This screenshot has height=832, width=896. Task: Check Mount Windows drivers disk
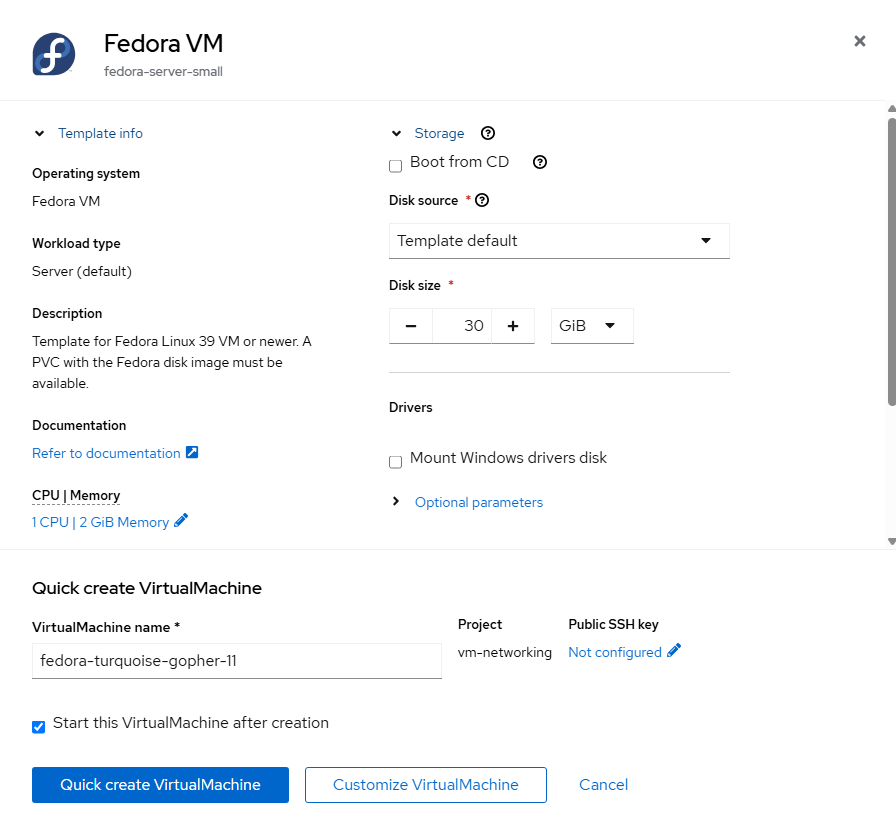click(x=395, y=462)
